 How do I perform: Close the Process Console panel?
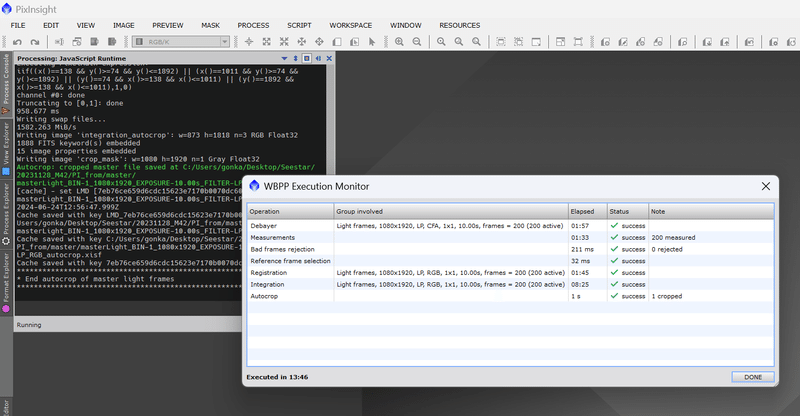click(x=329, y=58)
